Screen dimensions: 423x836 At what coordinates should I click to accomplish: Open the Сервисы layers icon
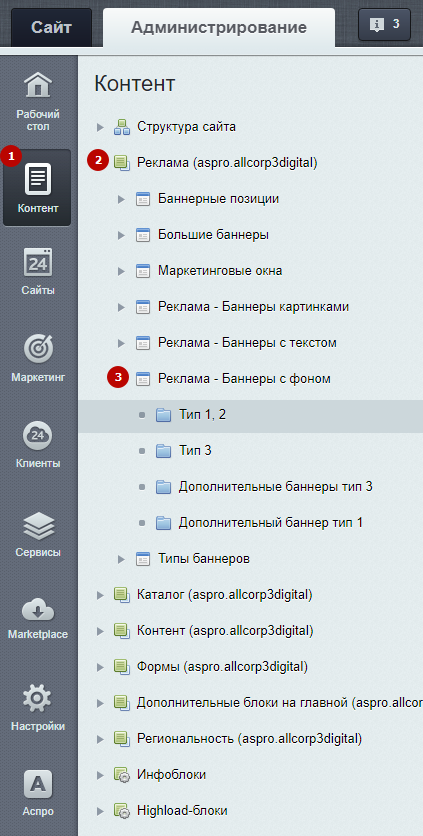tap(38, 525)
